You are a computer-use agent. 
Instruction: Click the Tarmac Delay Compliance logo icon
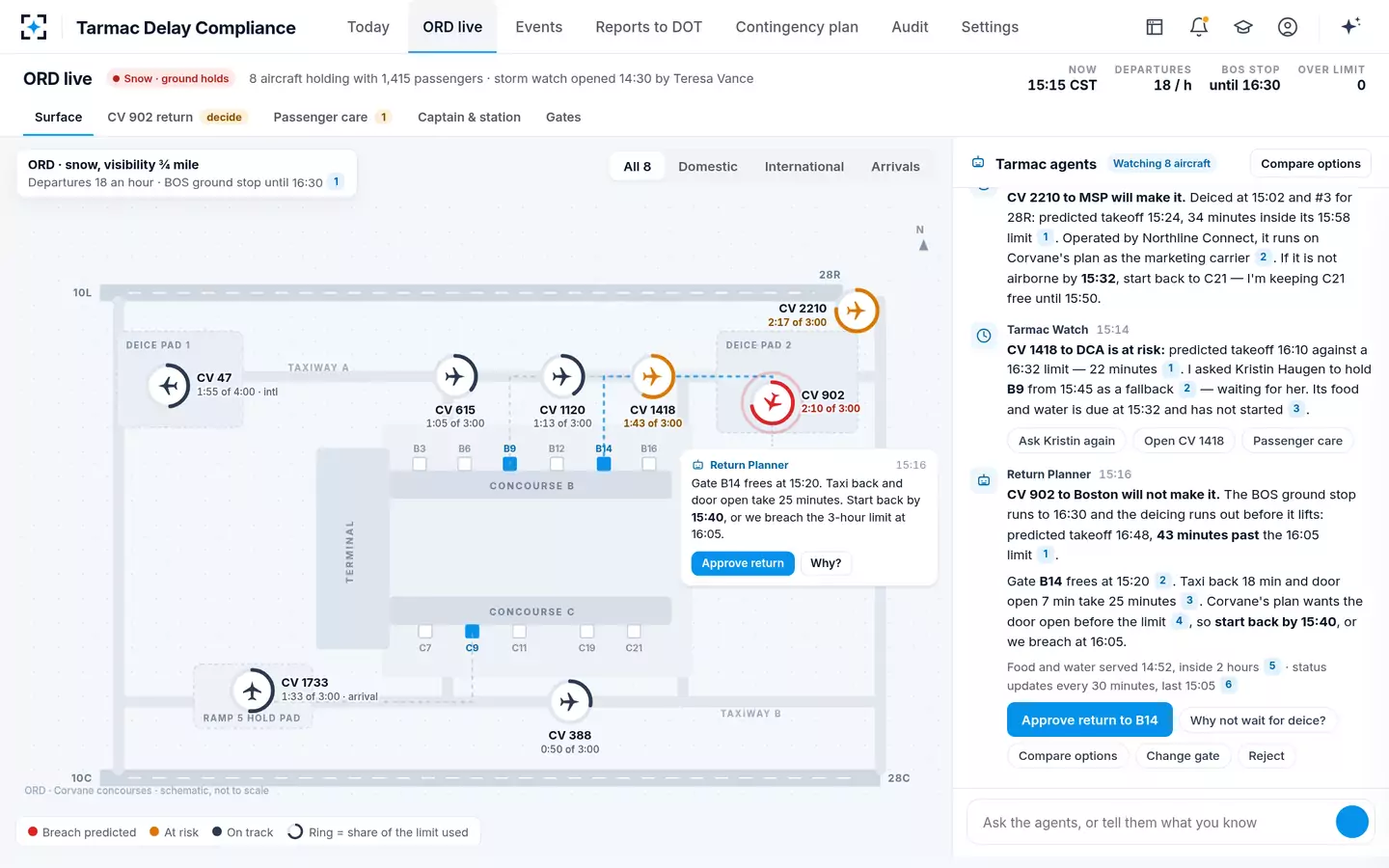click(x=34, y=27)
